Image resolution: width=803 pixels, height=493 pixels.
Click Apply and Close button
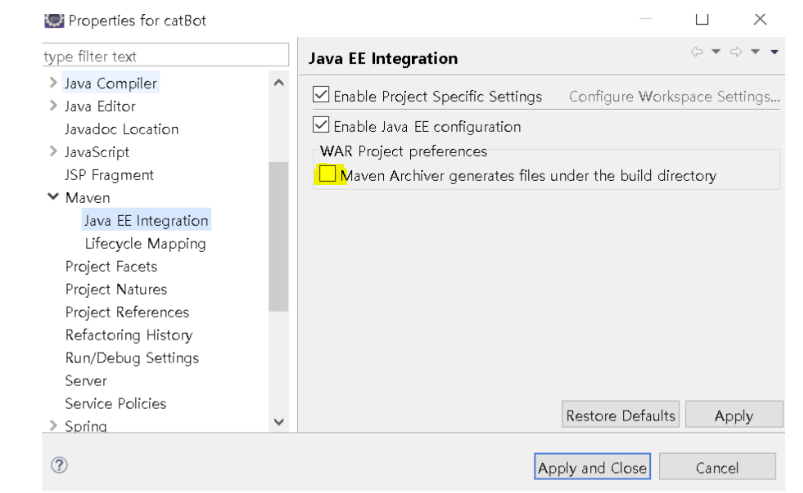592,468
